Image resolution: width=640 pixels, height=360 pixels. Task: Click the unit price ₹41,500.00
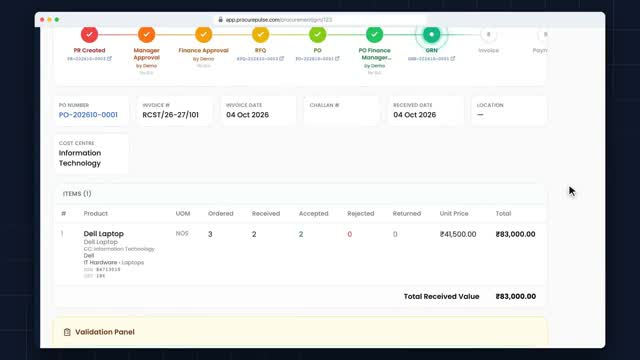(x=458, y=234)
